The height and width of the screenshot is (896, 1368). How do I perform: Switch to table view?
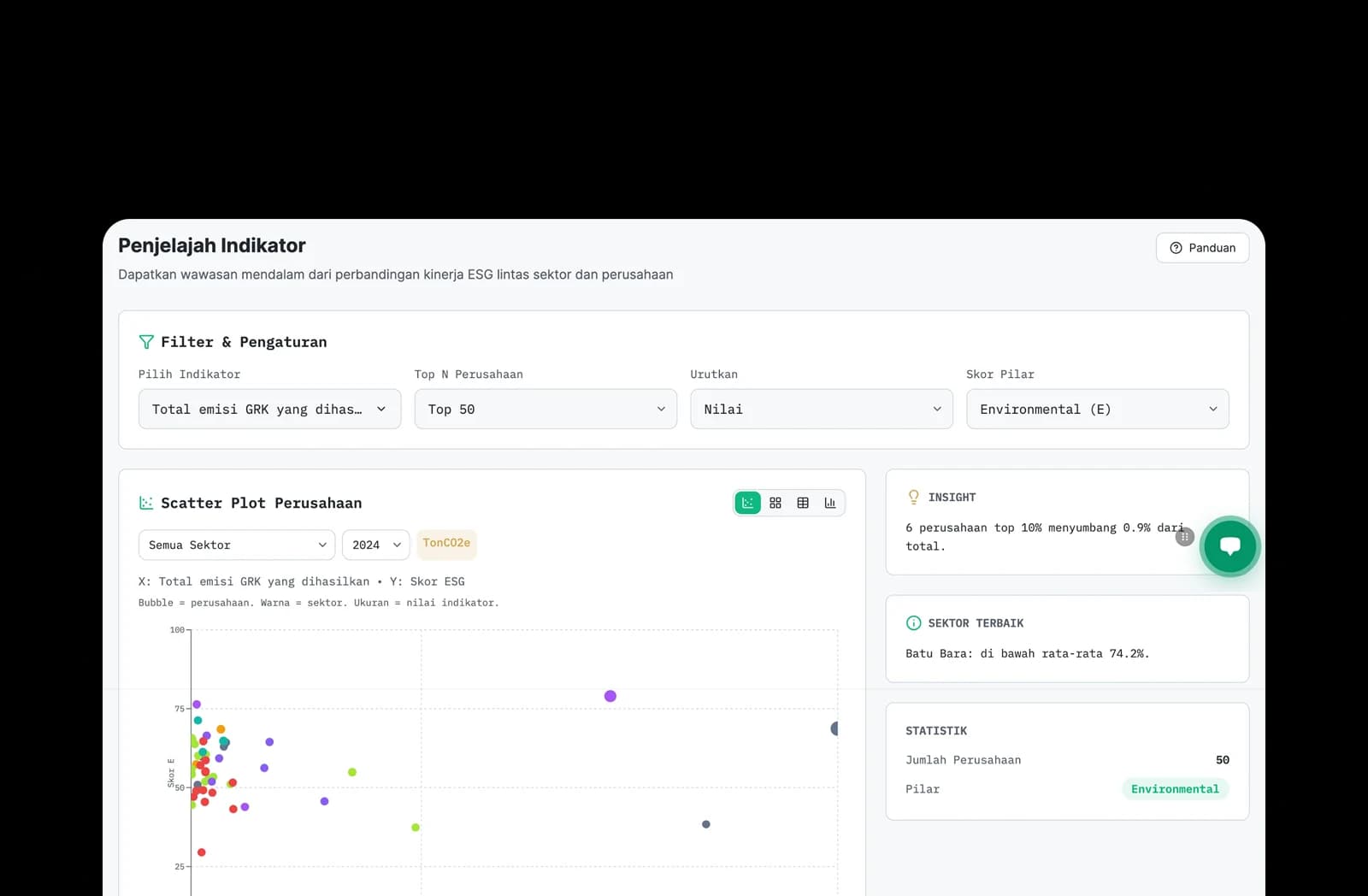[x=803, y=503]
